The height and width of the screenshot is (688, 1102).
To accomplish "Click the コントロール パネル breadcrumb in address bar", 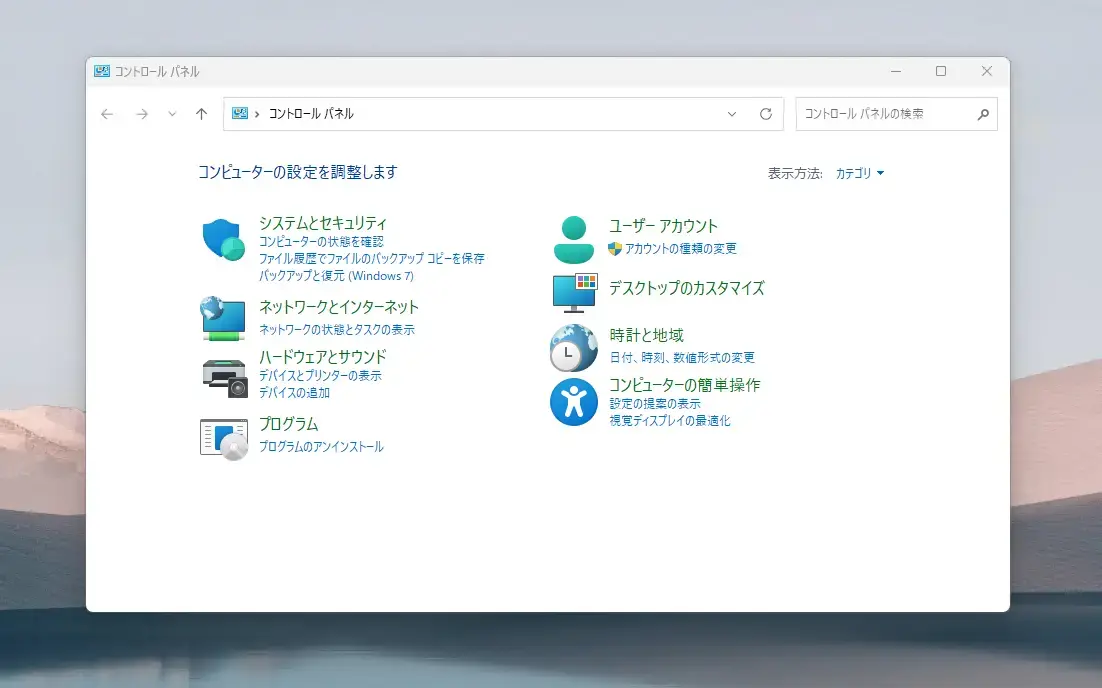I will click(x=311, y=114).
